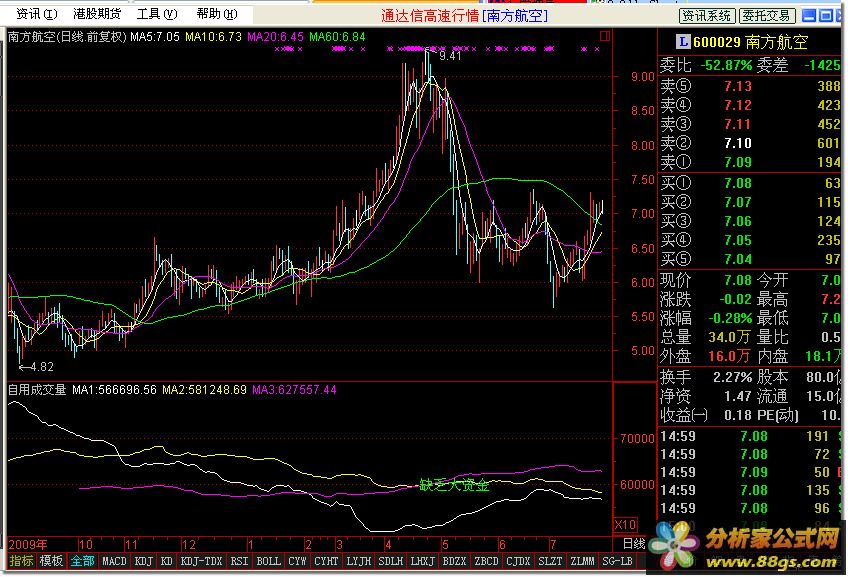Open the 港股期货 menu
The width and height of the screenshot is (848, 577).
pyautogui.click(x=97, y=14)
